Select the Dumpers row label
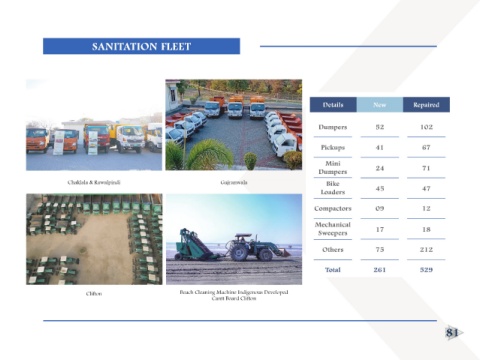Viewport: 480px width, 360px height. click(x=333, y=127)
